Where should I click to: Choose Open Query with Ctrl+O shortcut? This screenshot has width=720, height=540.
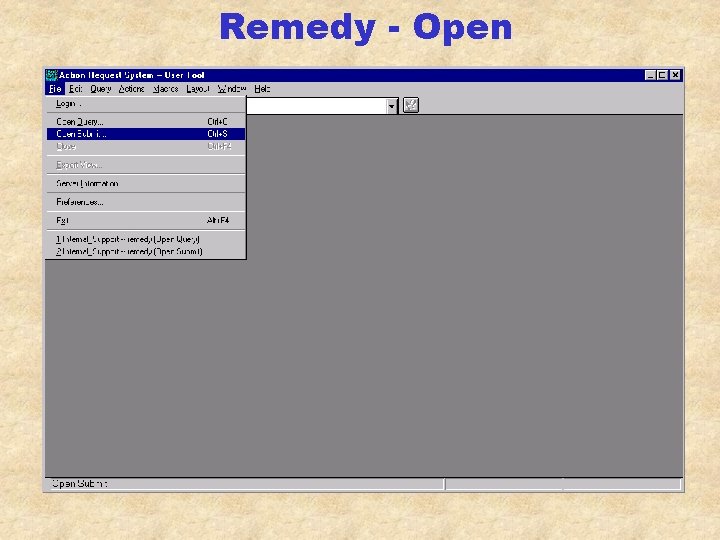click(x=146, y=122)
